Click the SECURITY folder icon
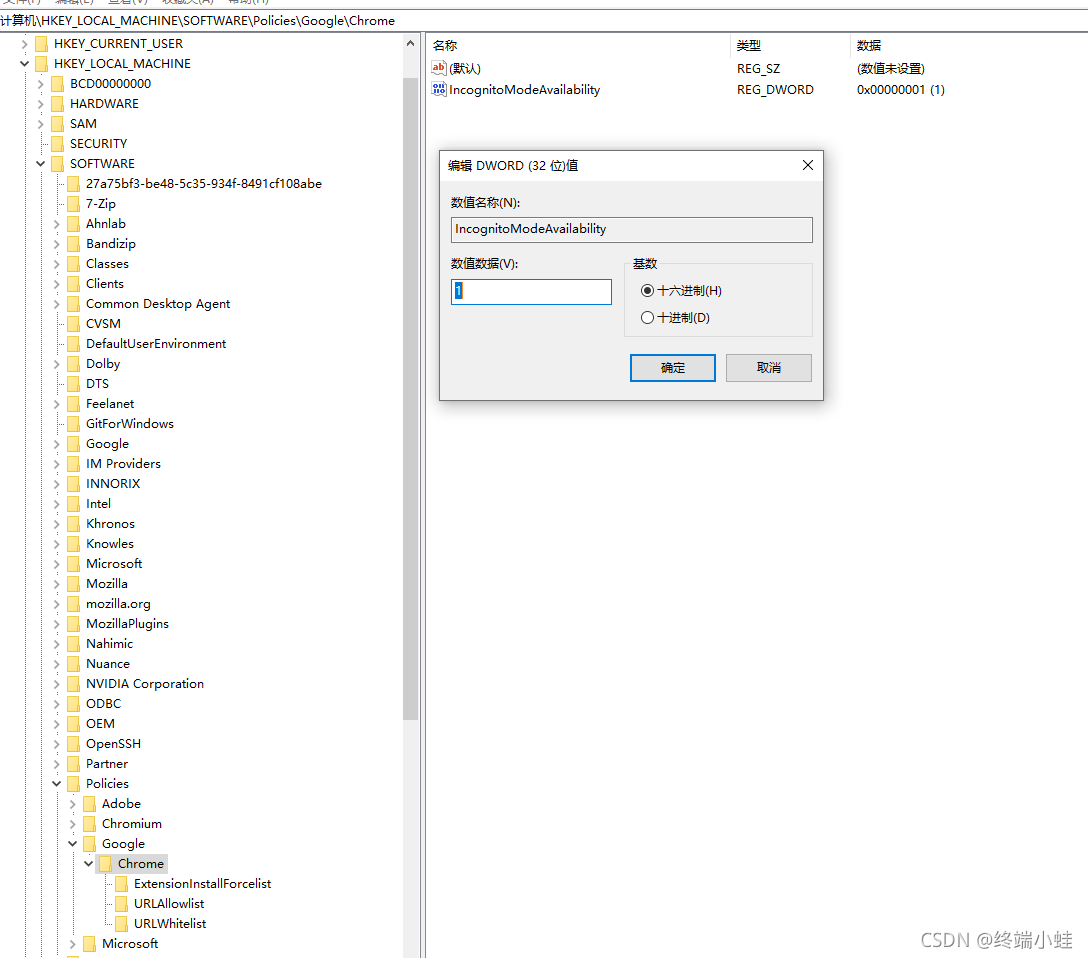This screenshot has height=958, width=1088. click(x=58, y=144)
